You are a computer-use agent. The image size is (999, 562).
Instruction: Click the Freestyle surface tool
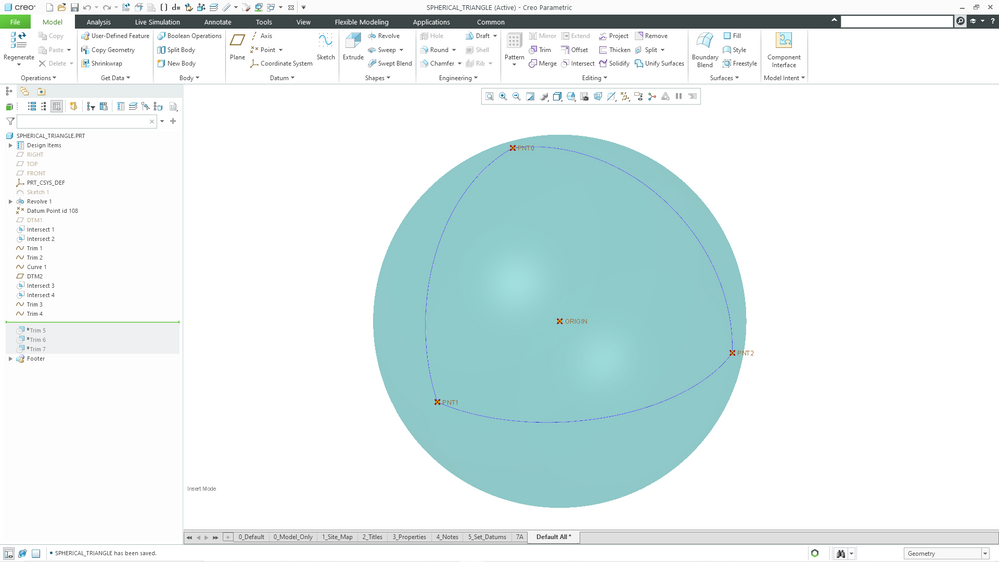click(x=740, y=64)
